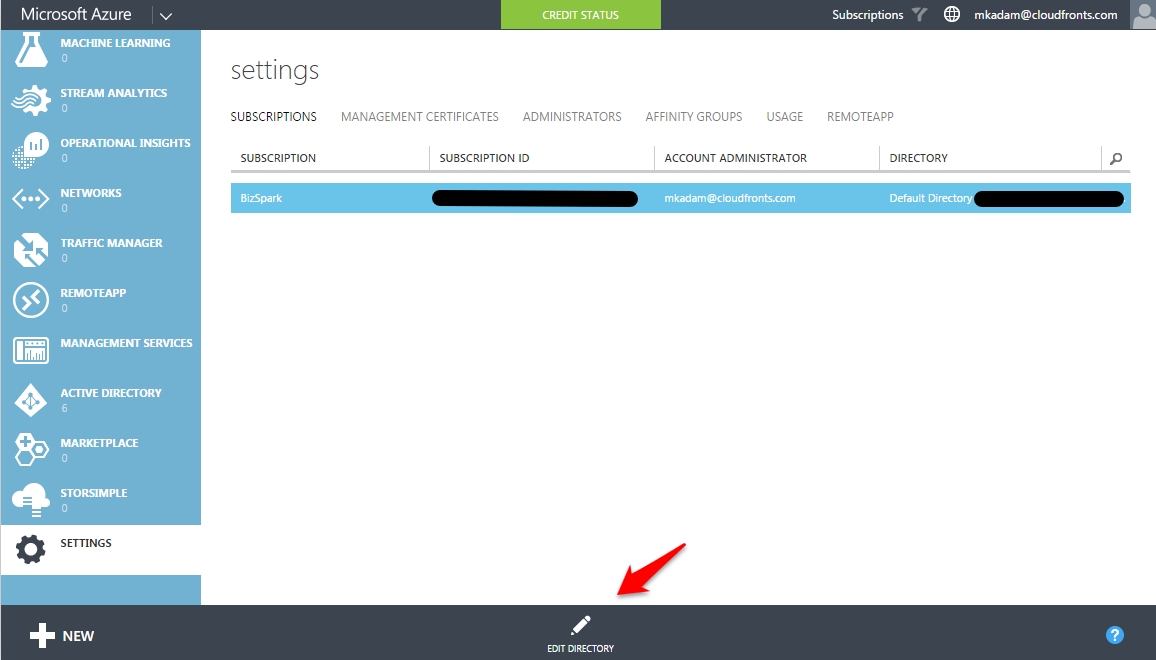Open Active Directory diamond icon
The width and height of the screenshot is (1156, 660).
coord(31,400)
